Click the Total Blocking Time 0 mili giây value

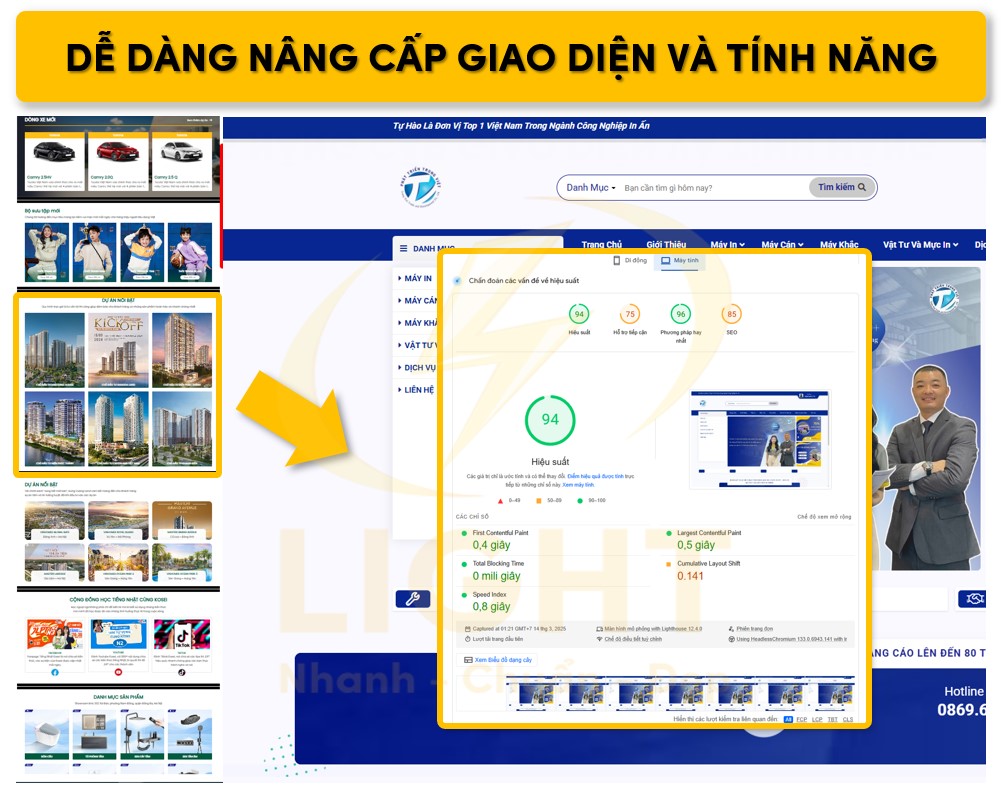coord(496,576)
